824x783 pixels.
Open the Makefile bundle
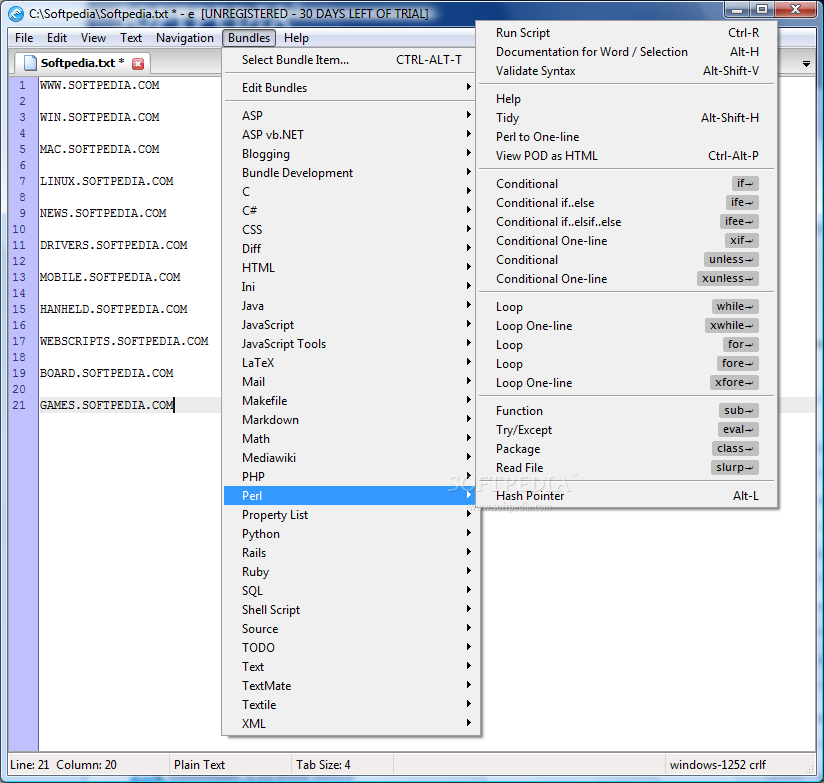click(351, 400)
